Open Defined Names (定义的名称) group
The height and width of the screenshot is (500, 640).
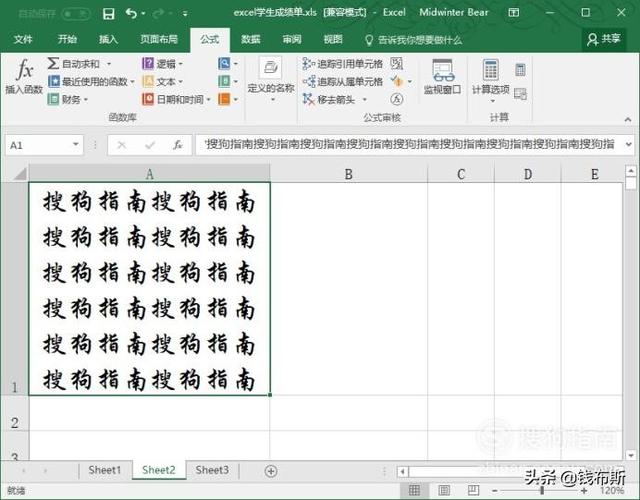point(271,80)
